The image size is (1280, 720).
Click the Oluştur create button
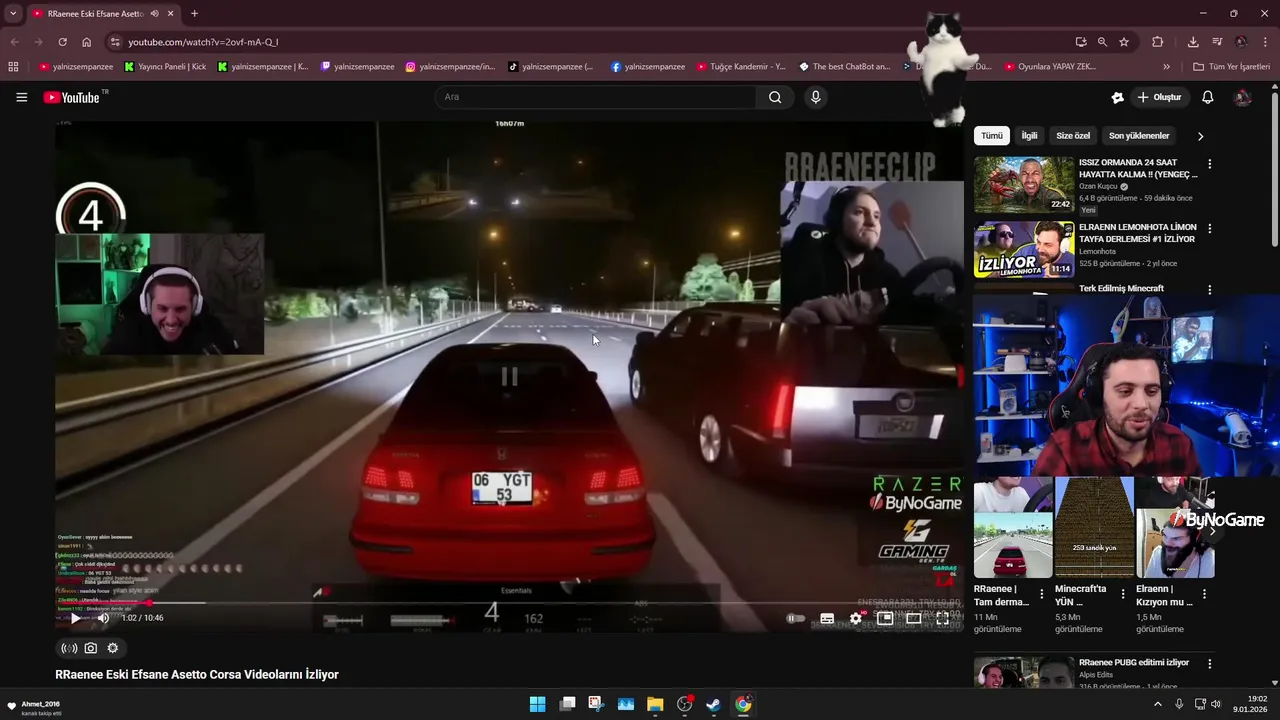[x=1160, y=97]
